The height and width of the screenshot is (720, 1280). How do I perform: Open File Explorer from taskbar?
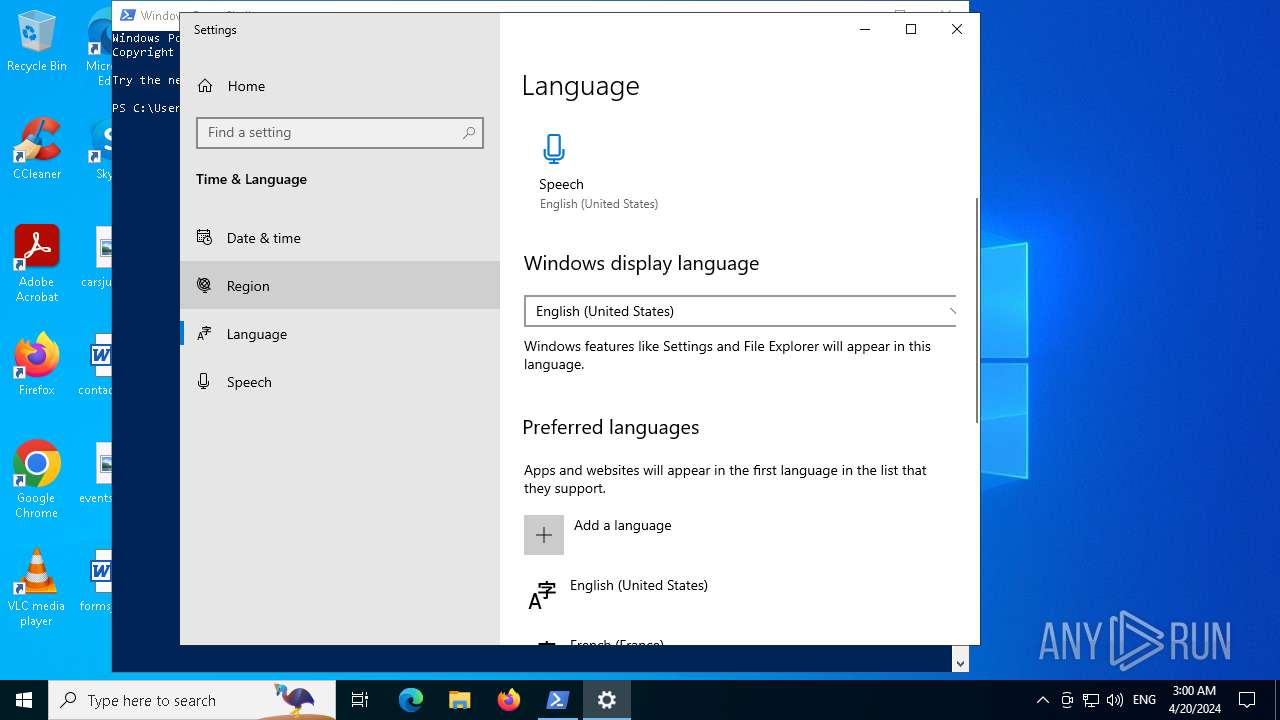click(459, 700)
